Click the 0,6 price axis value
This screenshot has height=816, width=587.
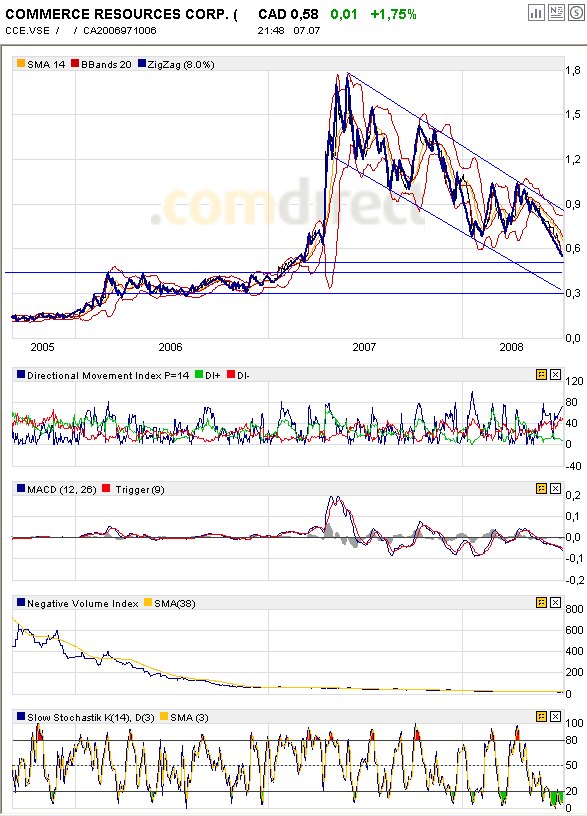point(573,248)
